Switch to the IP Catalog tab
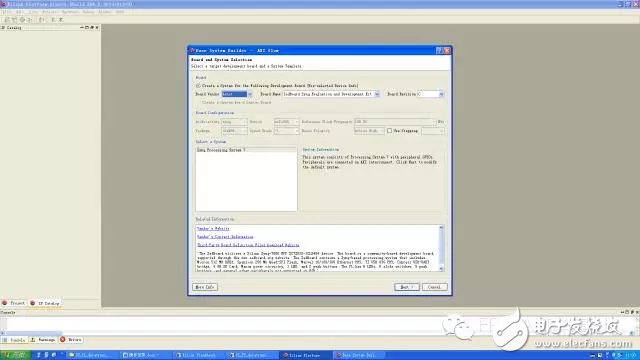 click(x=45, y=303)
